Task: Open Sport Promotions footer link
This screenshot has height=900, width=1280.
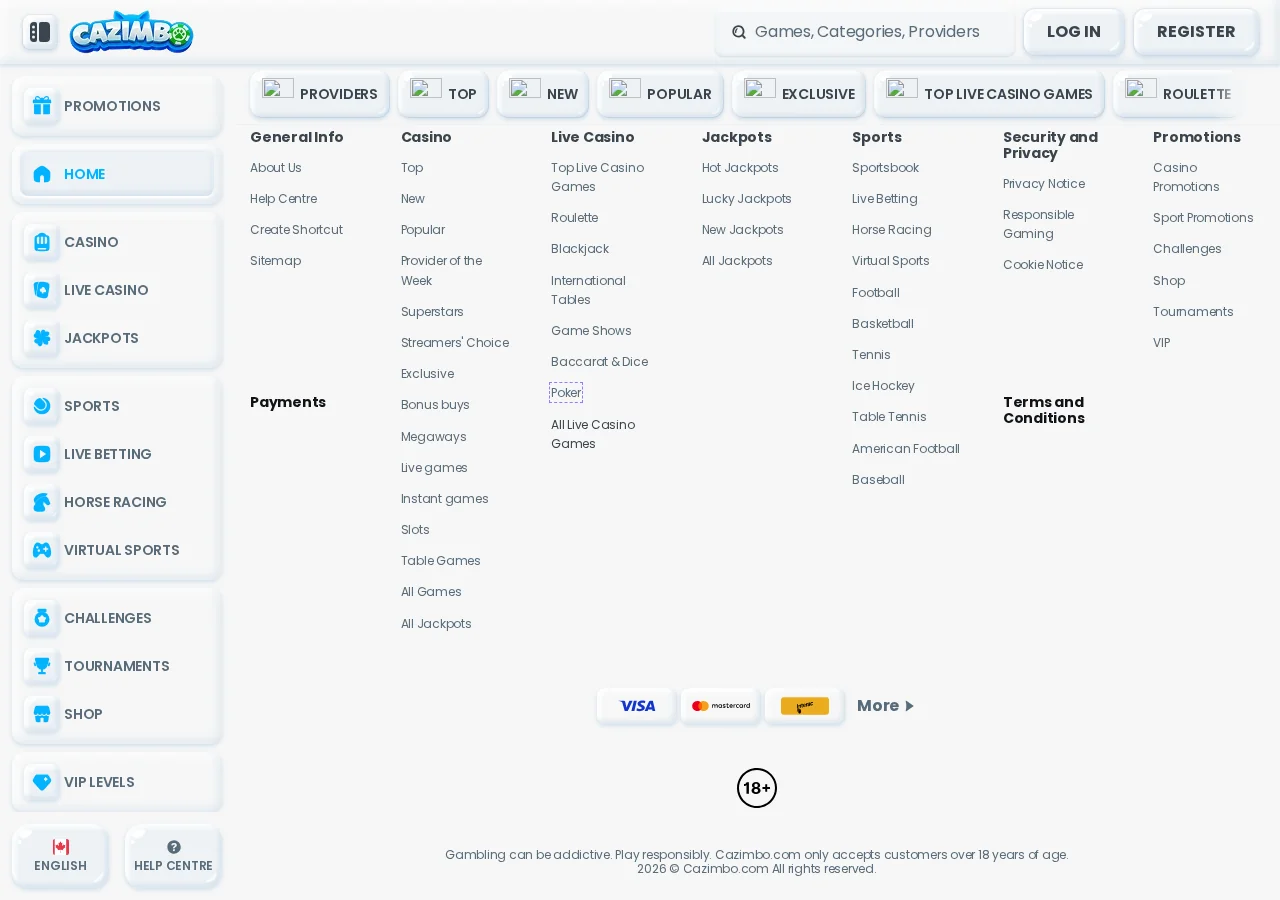Action: pos(1203,218)
